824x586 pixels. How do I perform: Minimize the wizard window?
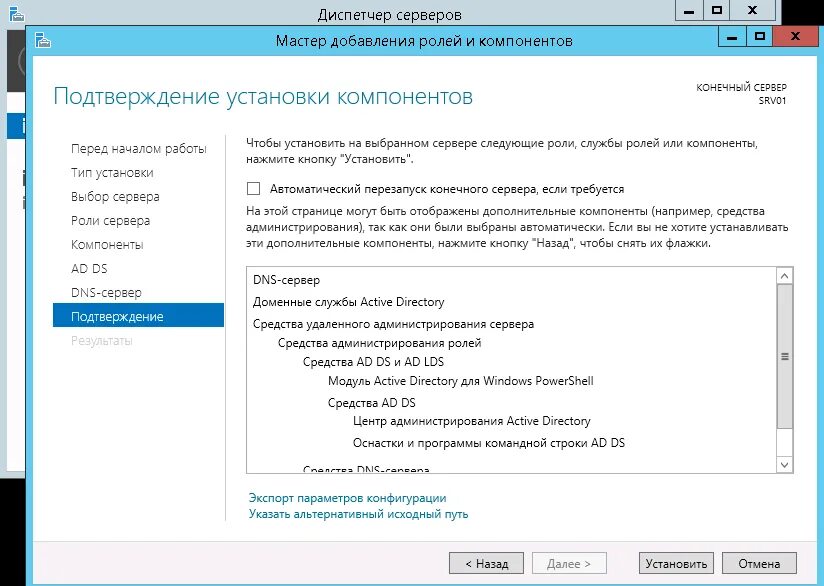[731, 37]
